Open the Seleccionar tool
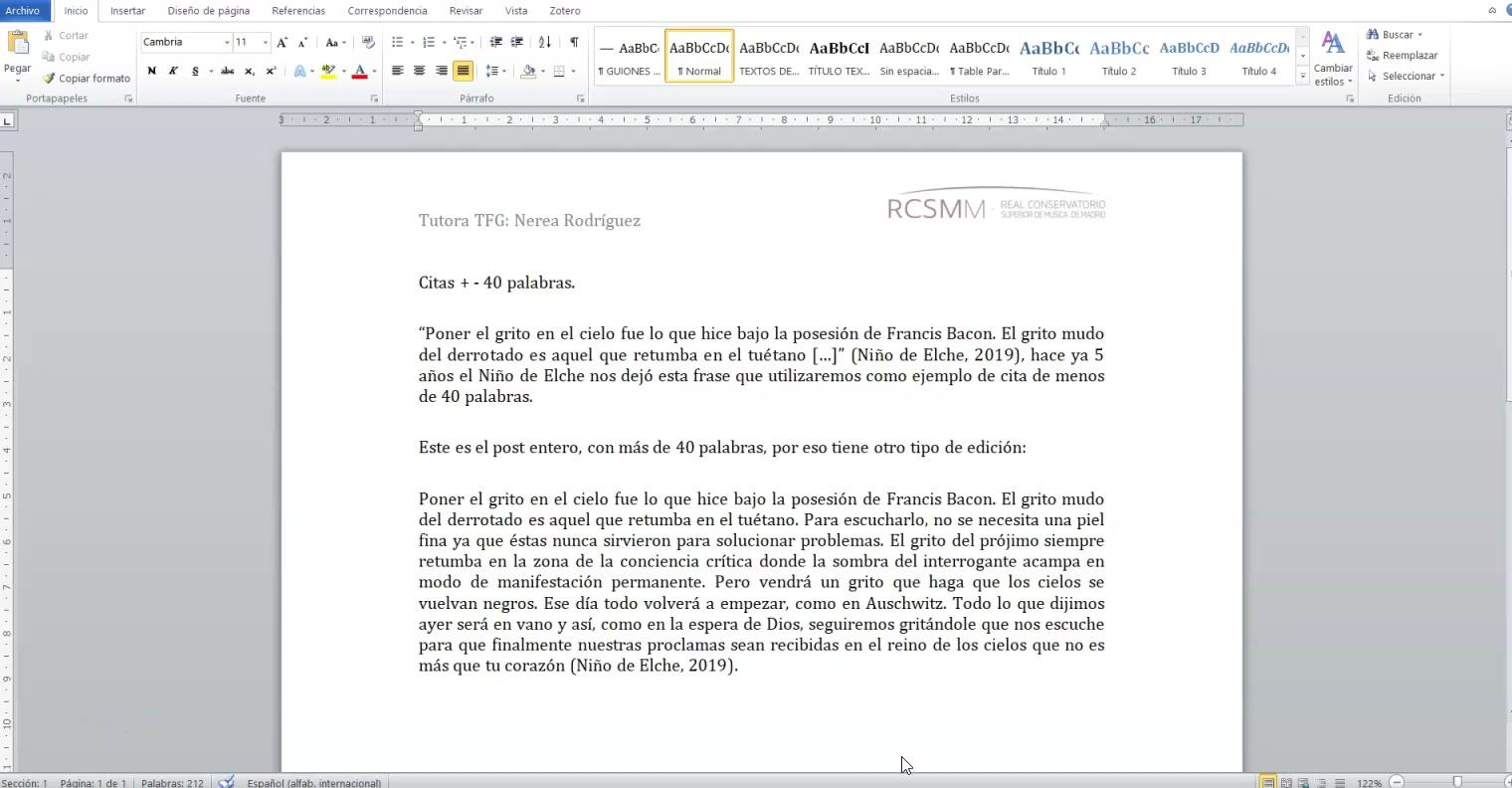 1405,77
